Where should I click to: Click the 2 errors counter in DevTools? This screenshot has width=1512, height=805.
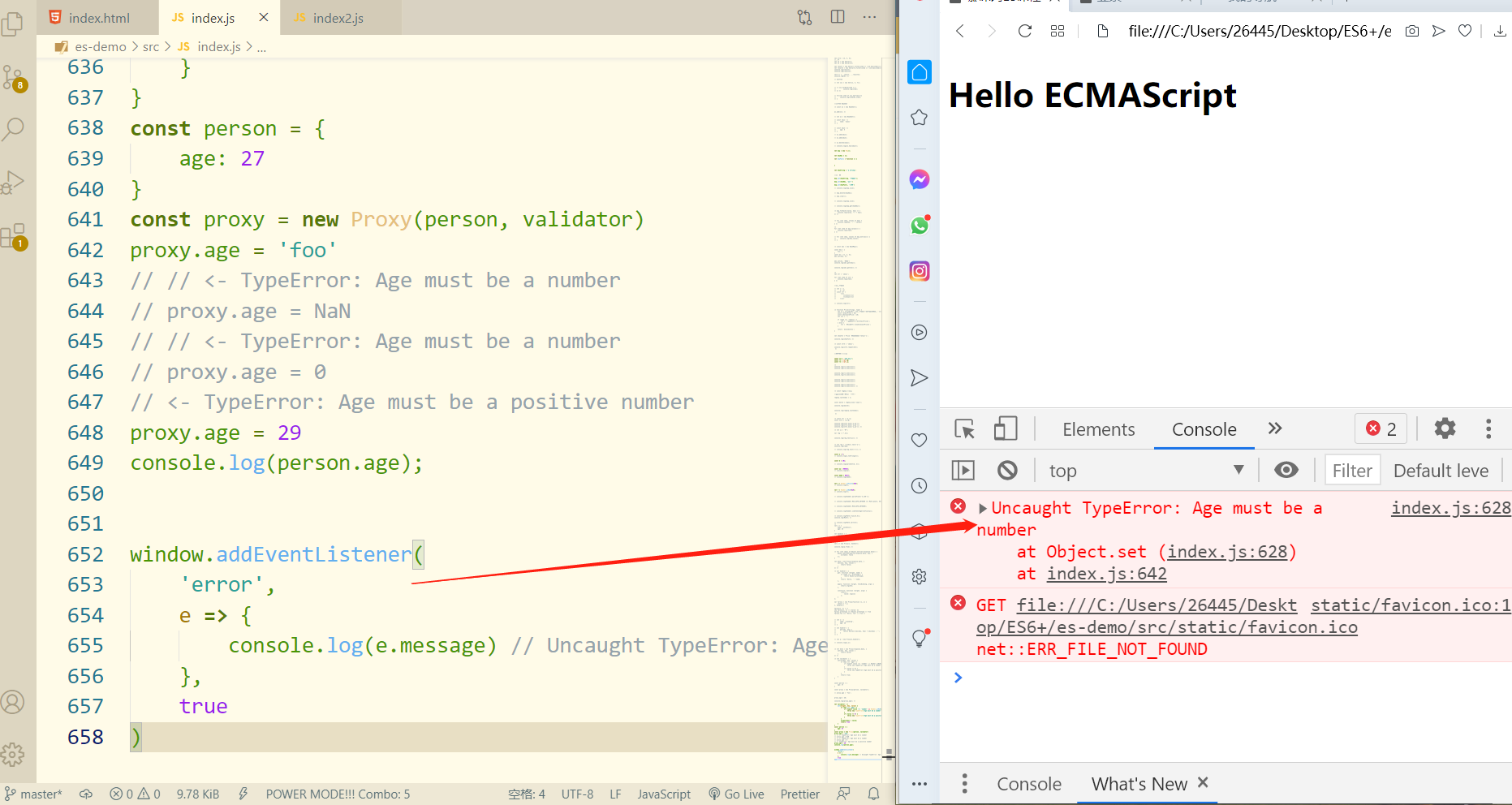click(1381, 428)
